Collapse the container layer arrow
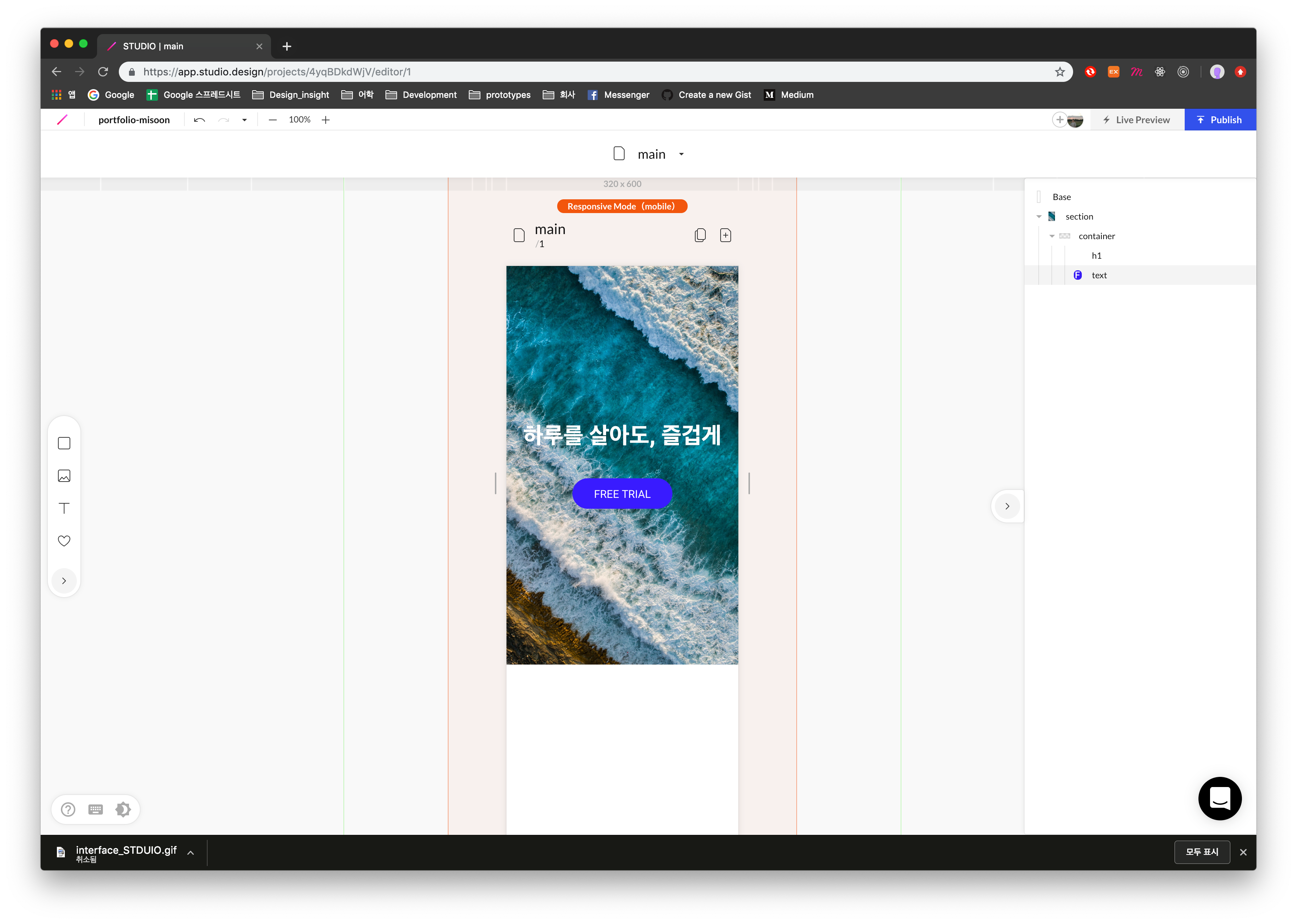The height and width of the screenshot is (924, 1297). (x=1052, y=236)
